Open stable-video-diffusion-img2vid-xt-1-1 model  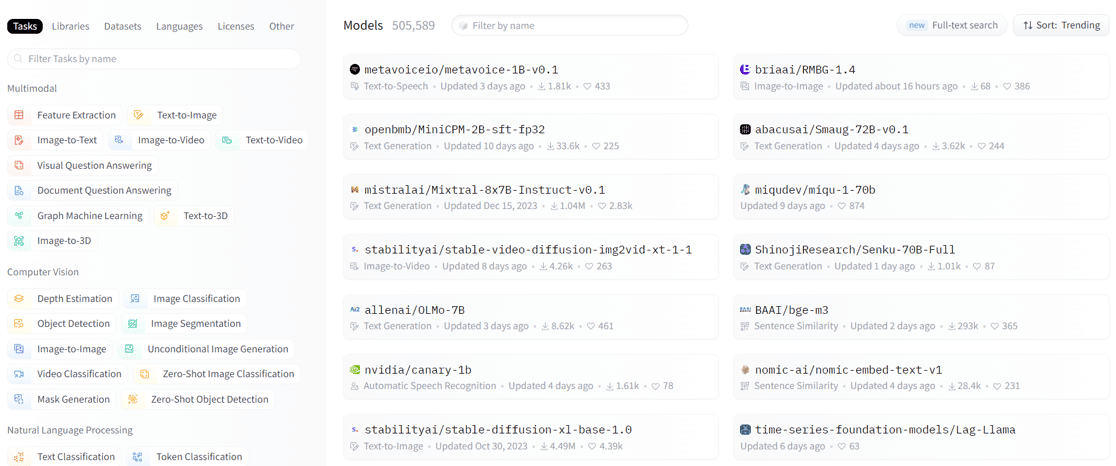[x=531, y=257]
